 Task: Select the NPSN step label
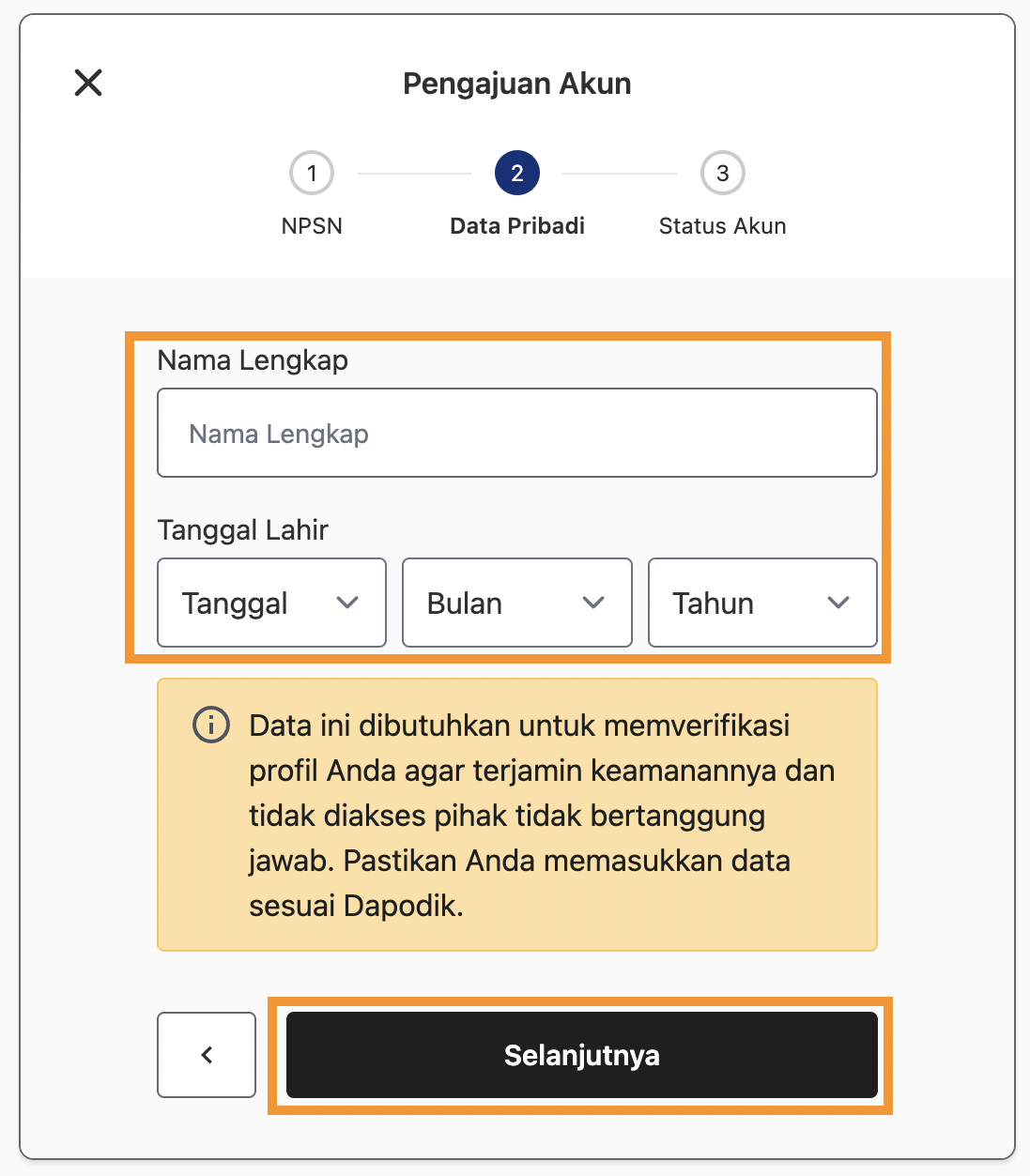coord(312,226)
